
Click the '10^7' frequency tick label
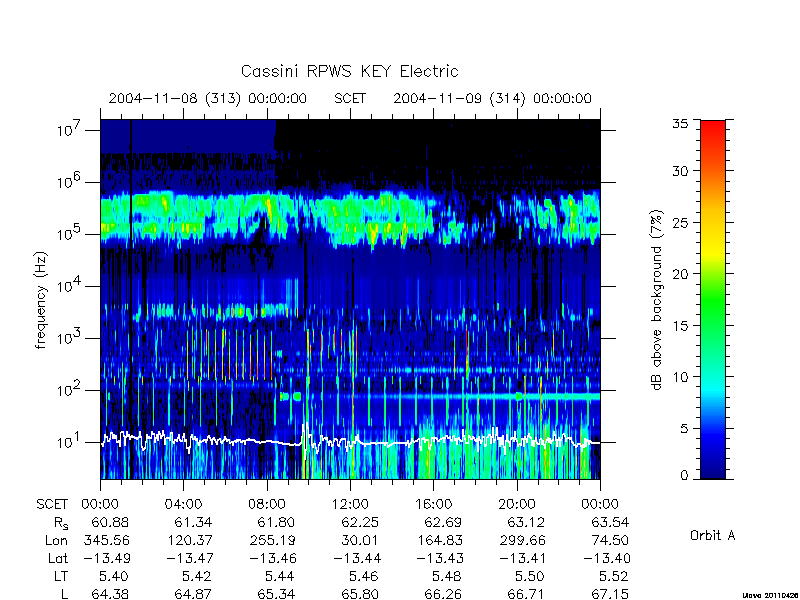67,130
